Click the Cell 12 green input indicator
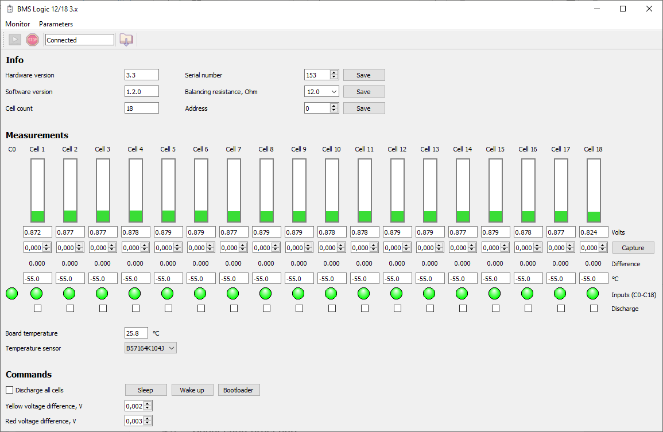This screenshot has height=432, width=663. (397, 293)
